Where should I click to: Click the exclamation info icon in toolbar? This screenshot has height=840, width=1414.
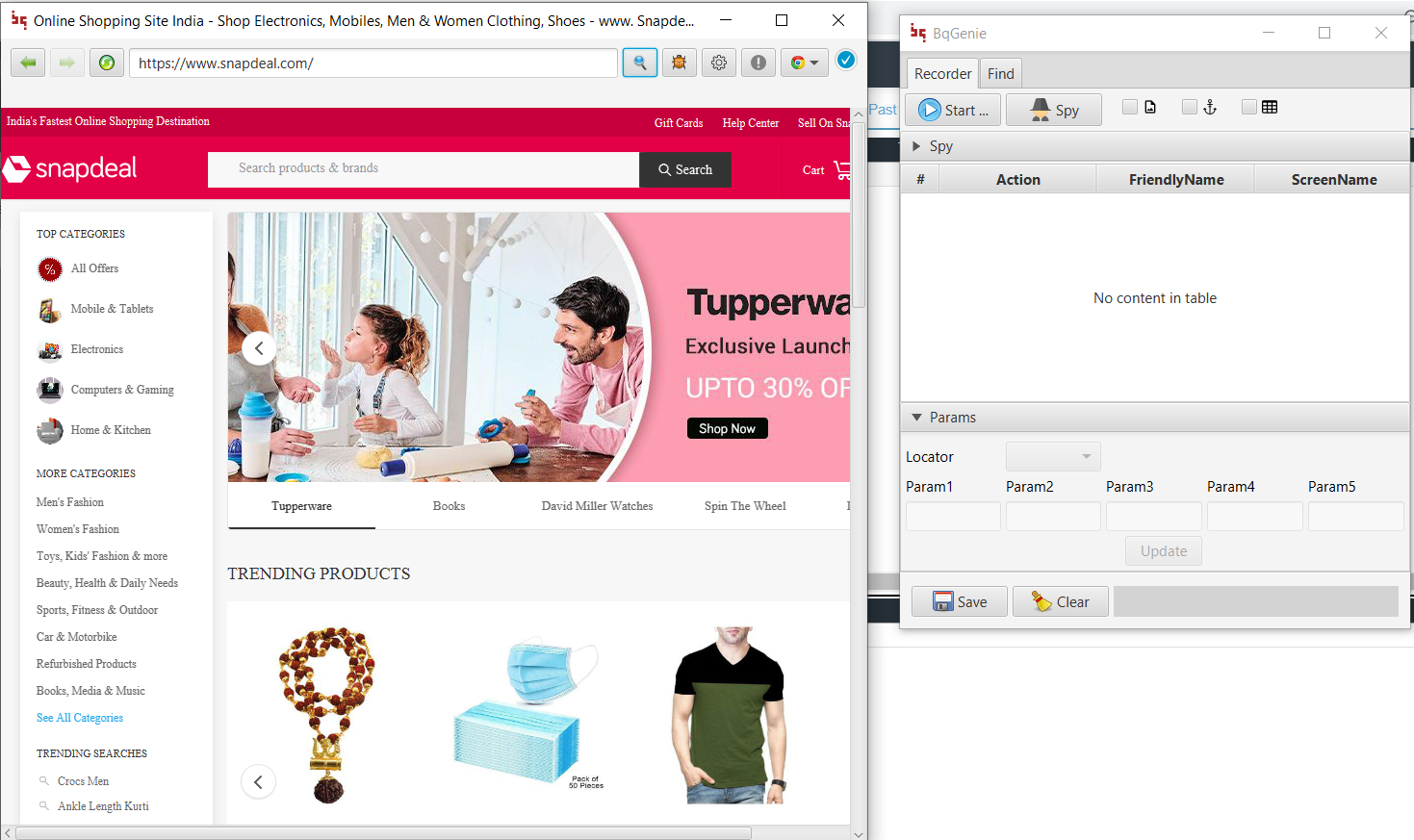[758, 63]
